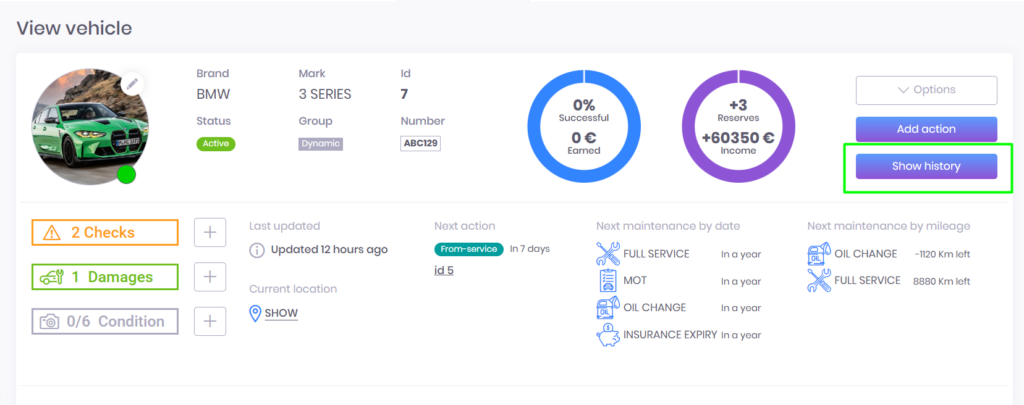Click the Full Service wrench icon under maintenance by date
Image resolution: width=1024 pixels, height=405 pixels.
[608, 254]
